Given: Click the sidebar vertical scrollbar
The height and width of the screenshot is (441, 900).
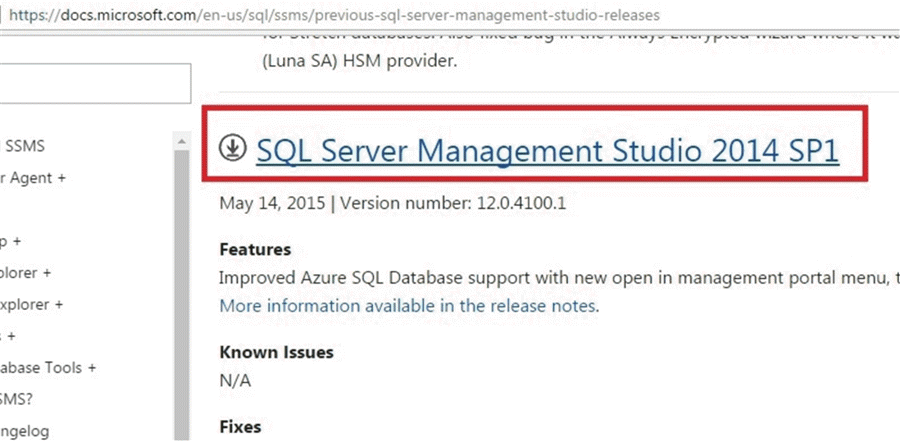Looking at the screenshot, I should [182, 290].
